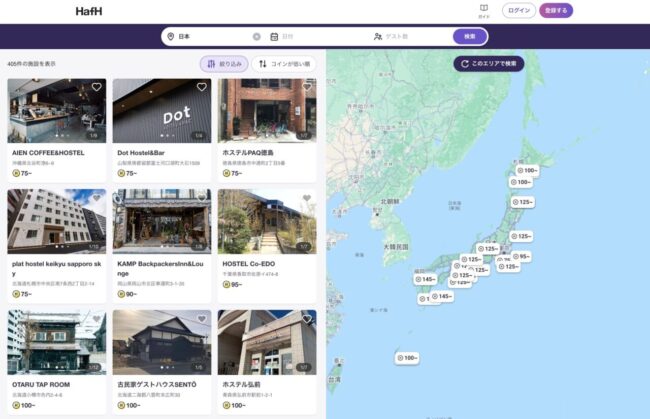Click the ホステルPAQ徳島 title
Screen dimensions: 650x419
[248, 153]
